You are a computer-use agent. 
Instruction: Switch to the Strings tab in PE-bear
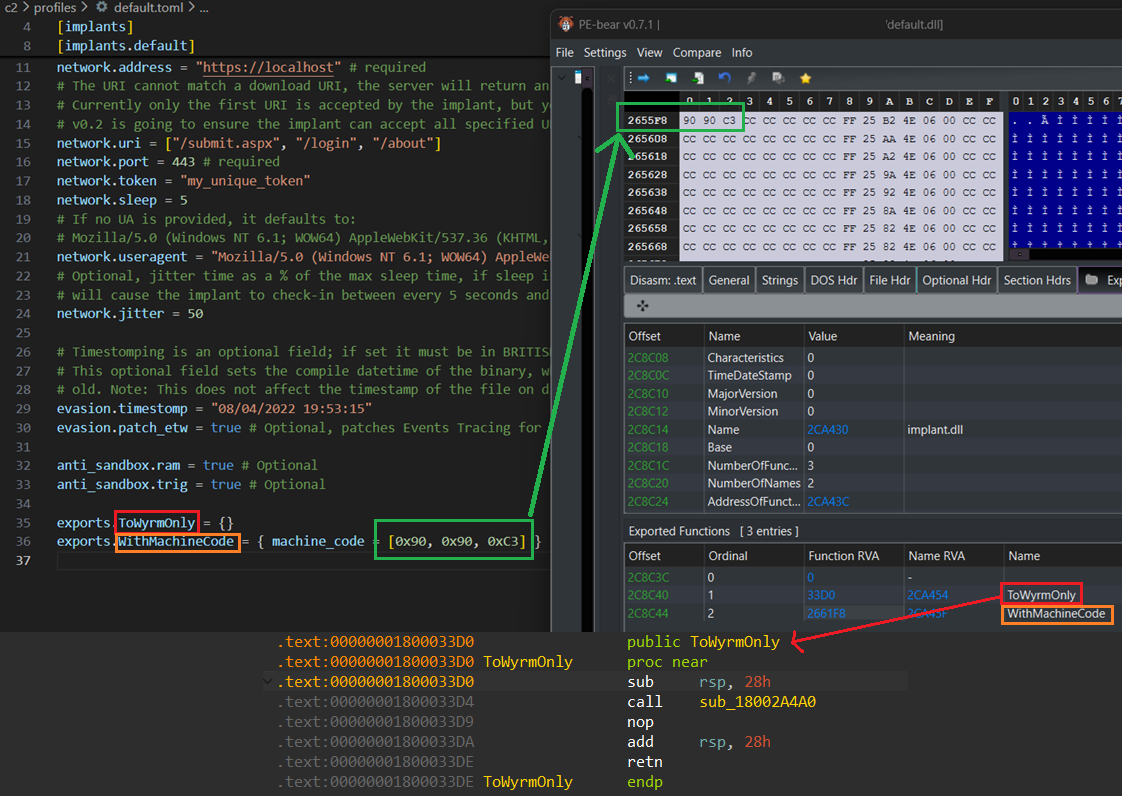[780, 280]
